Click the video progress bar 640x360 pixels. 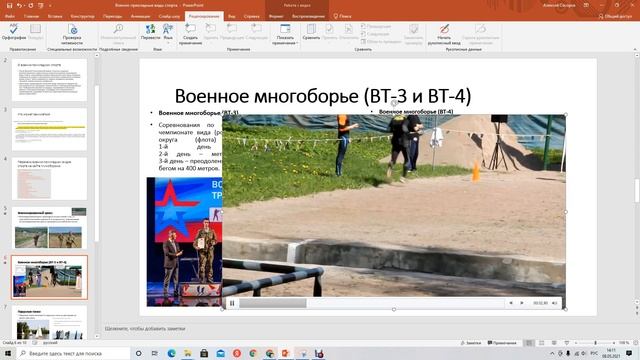371,303
